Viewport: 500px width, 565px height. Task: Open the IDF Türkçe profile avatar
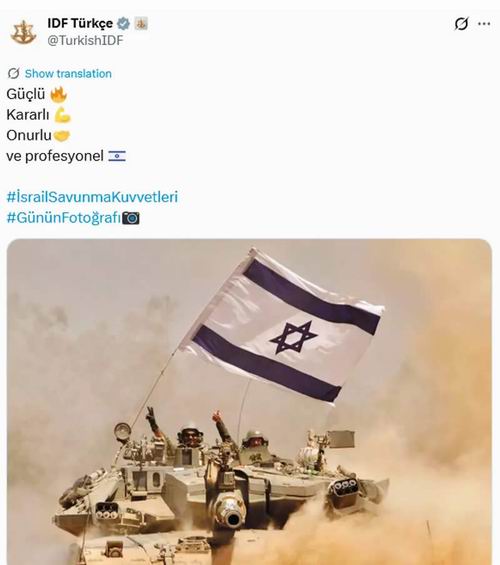(x=23, y=32)
